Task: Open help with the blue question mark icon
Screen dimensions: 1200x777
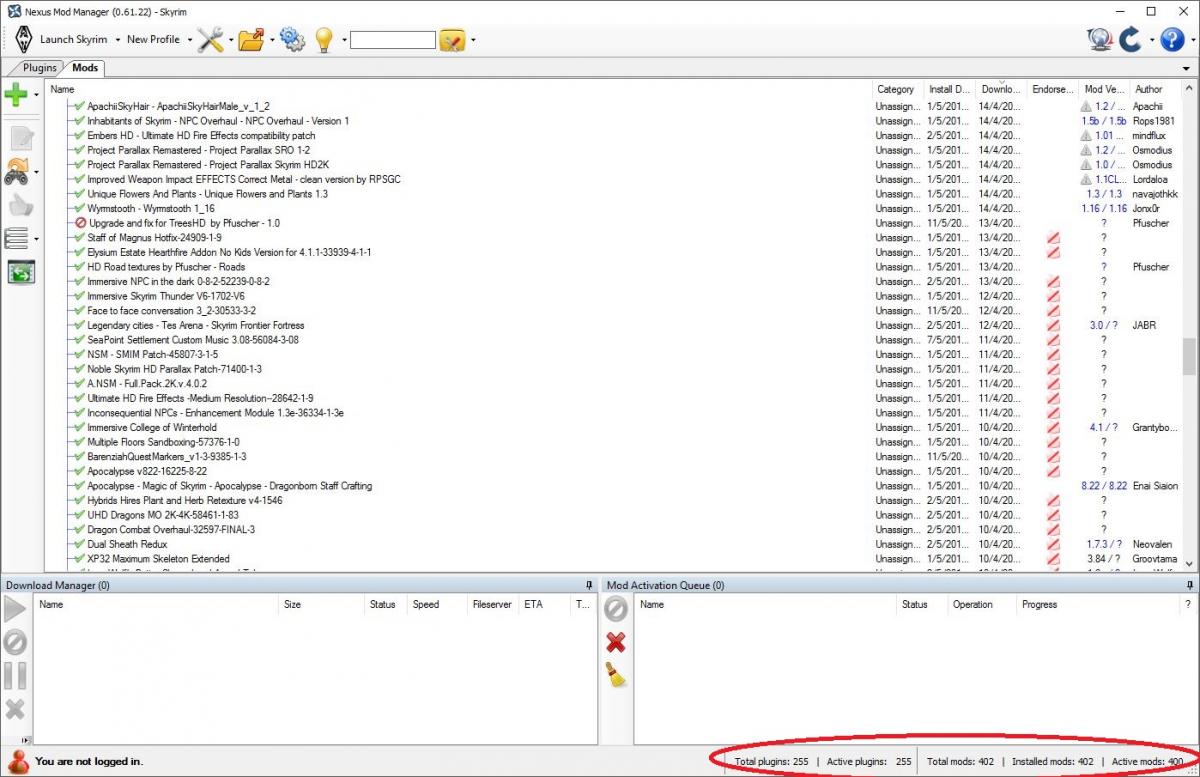Action: coord(1172,39)
